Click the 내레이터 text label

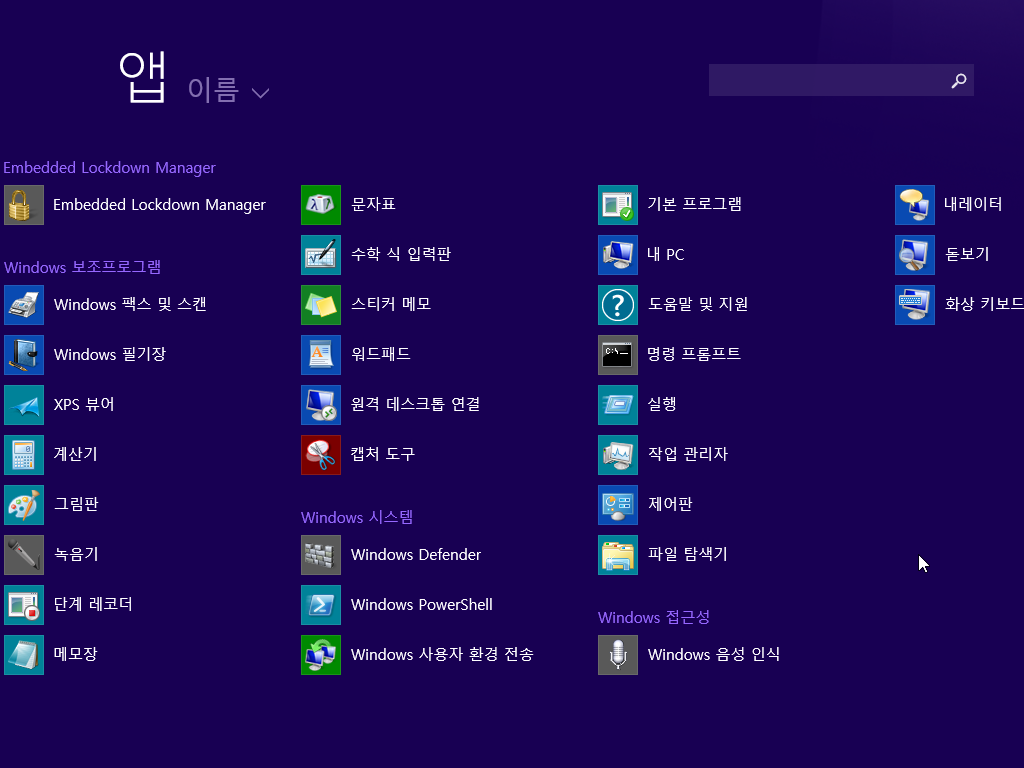pyautogui.click(x=973, y=204)
